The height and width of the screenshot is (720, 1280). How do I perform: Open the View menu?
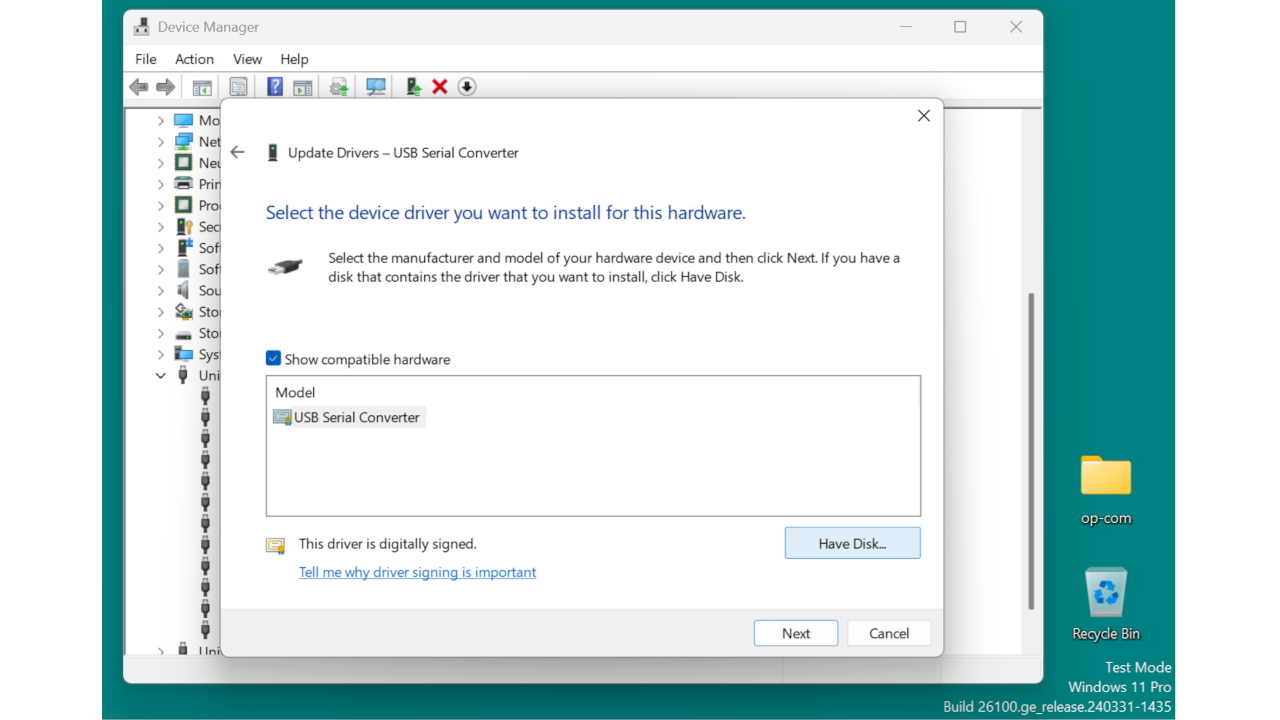247,59
